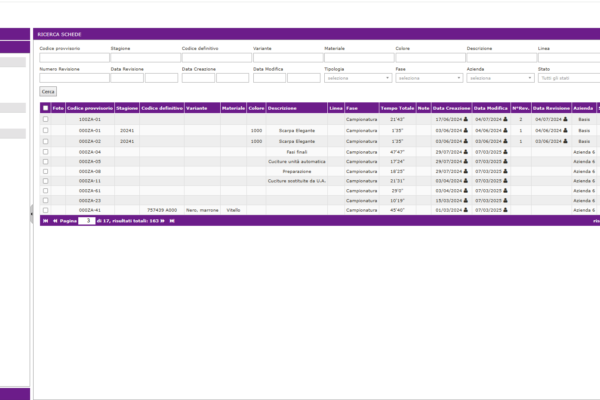The width and height of the screenshot is (600, 400).
Task: Check the row for 100ZA-01
Action: (x=45, y=119)
